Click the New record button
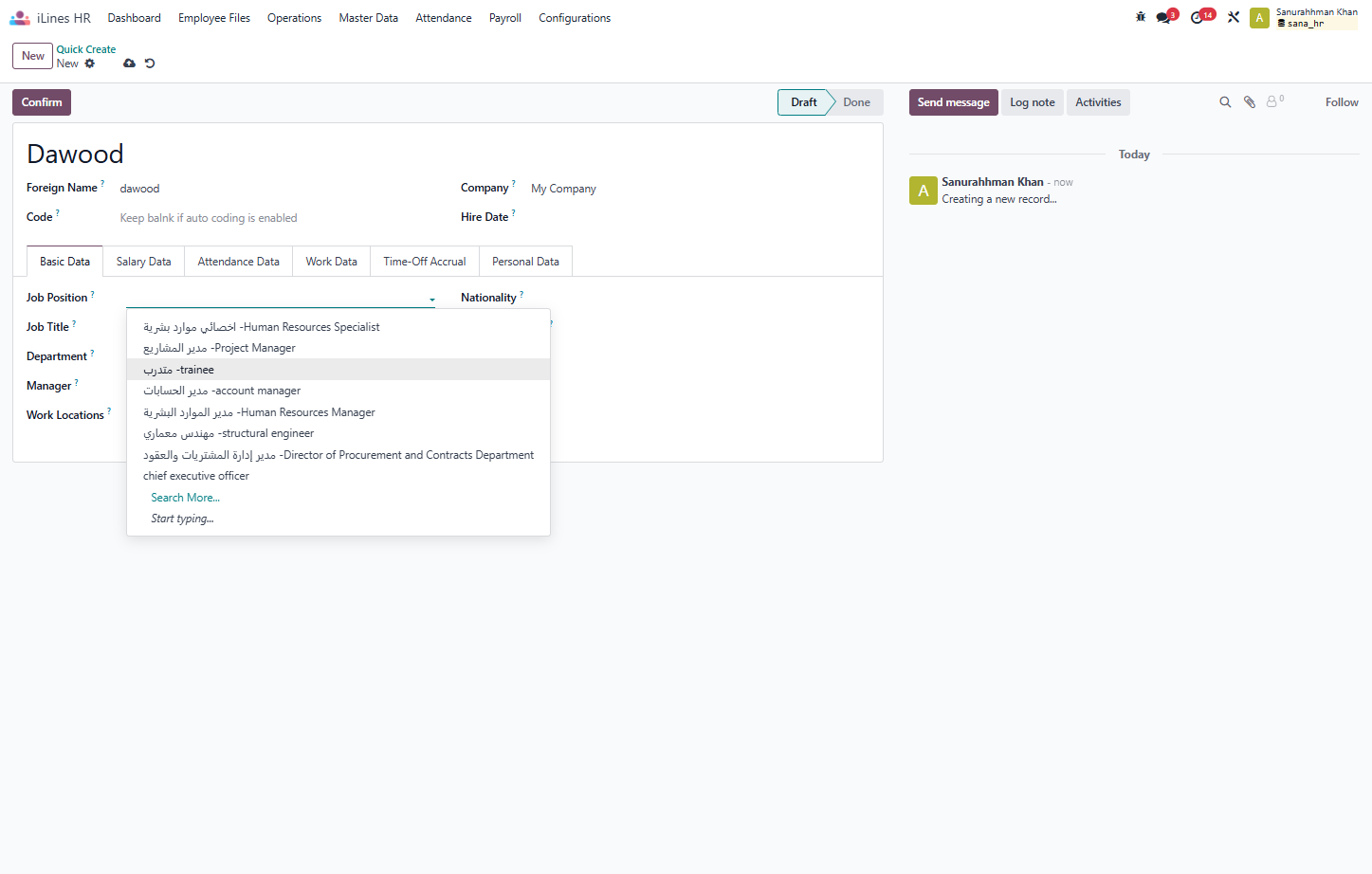Image resolution: width=1372 pixels, height=874 pixels. click(x=33, y=56)
